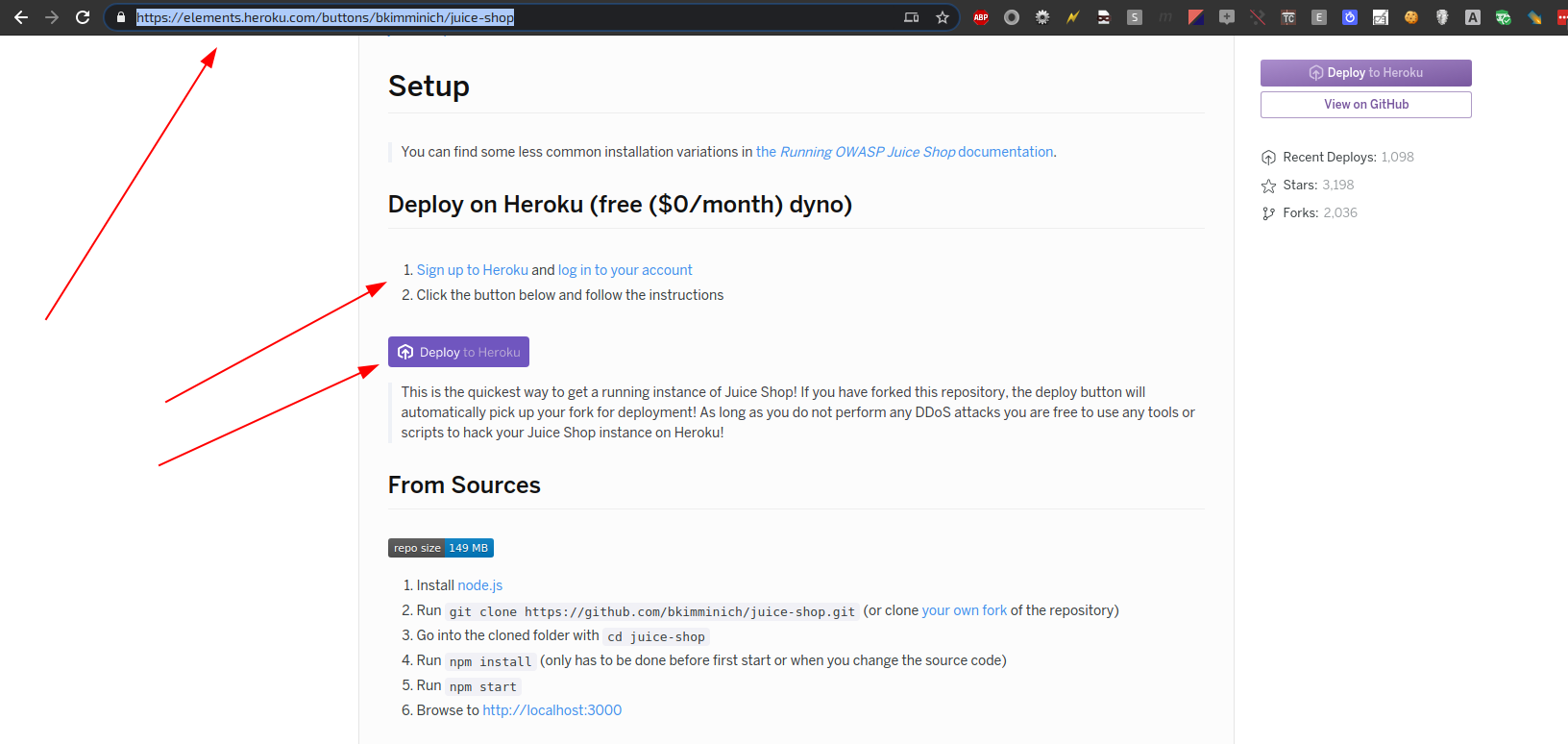Open the device cast icon in address bar
The image size is (1568, 744).
coord(912,17)
